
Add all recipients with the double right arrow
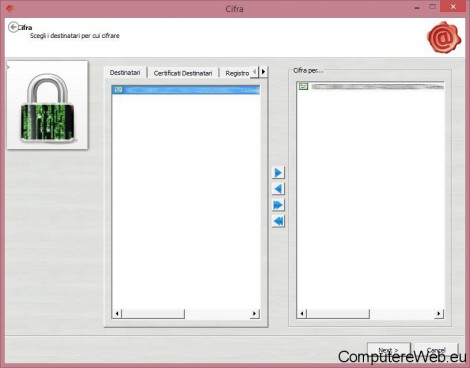pos(278,205)
